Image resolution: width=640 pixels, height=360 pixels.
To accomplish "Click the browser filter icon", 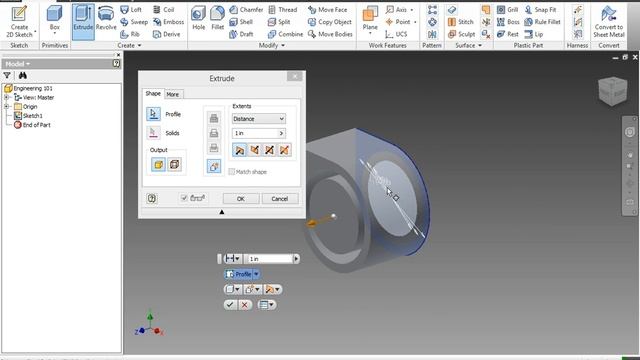I will pos(7,75).
